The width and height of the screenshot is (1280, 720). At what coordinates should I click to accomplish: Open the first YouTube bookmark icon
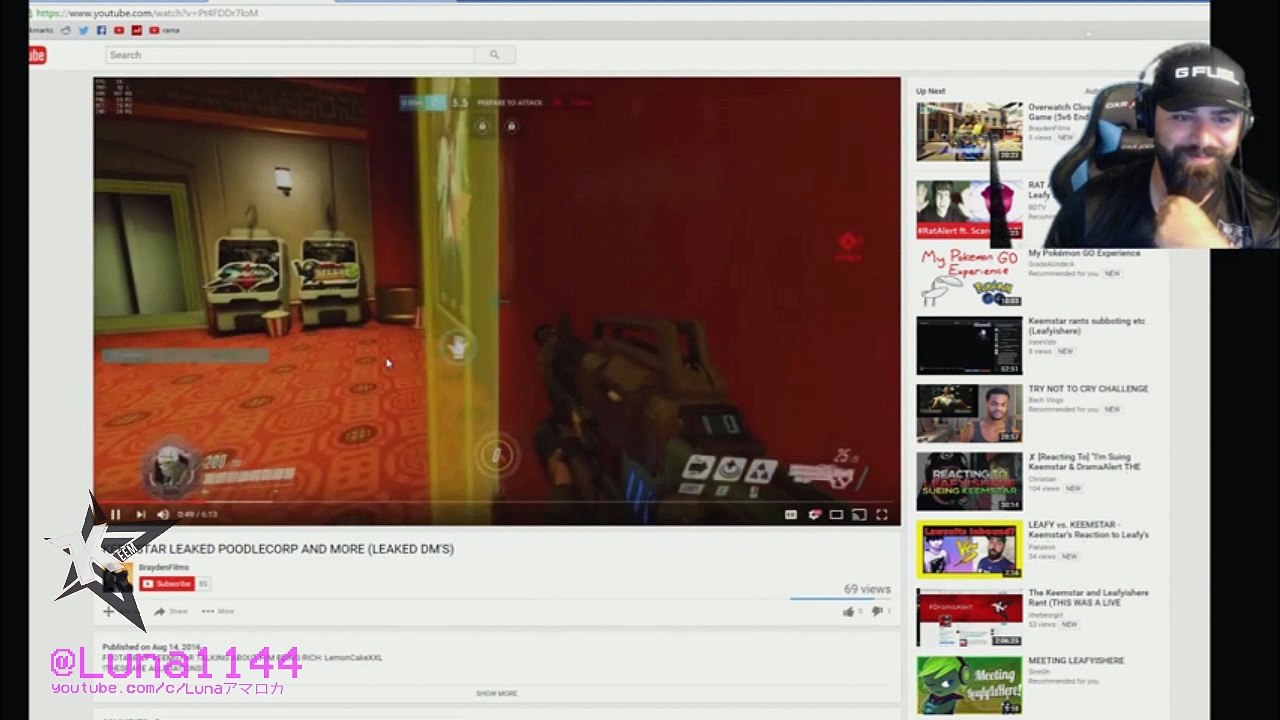[119, 30]
